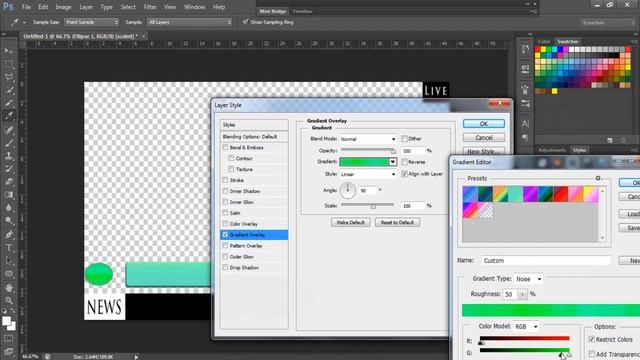Open the History panel icon

click(525, 49)
